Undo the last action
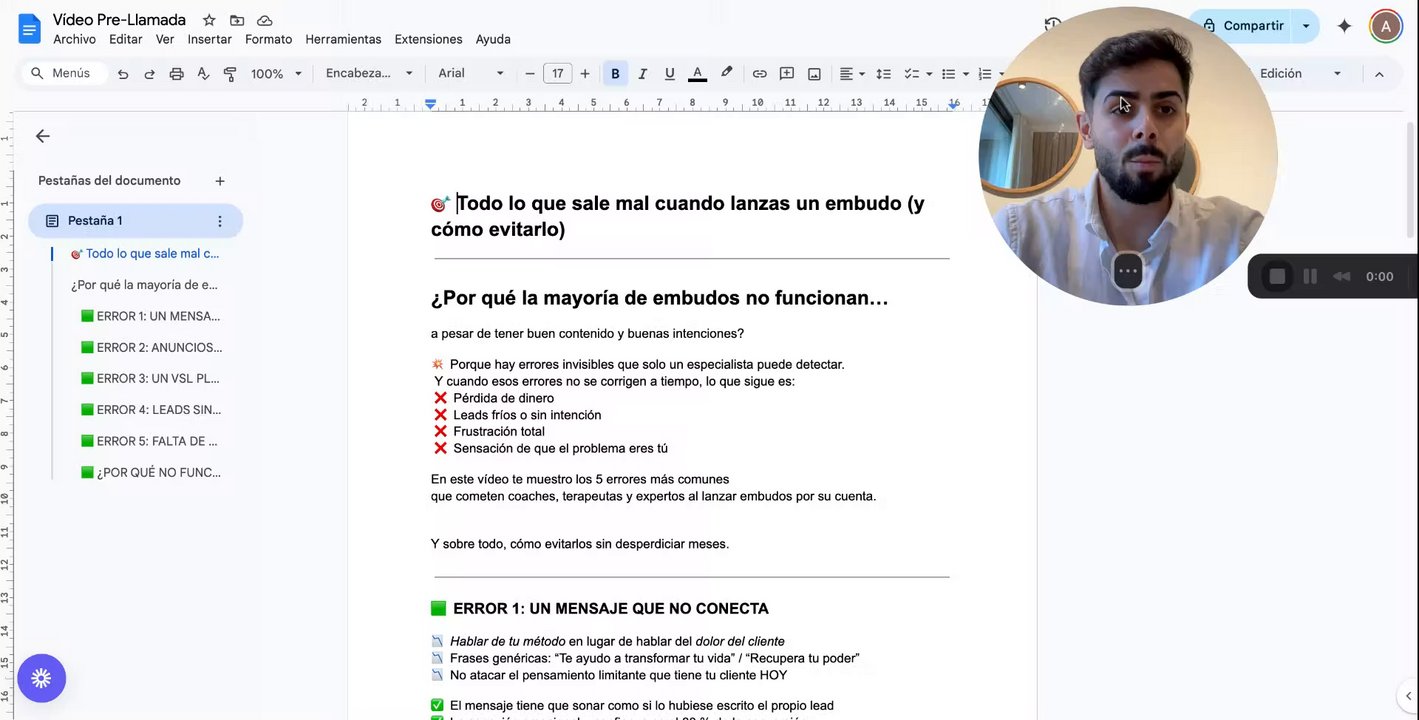This screenshot has height=720, width=1419. pyautogui.click(x=123, y=74)
